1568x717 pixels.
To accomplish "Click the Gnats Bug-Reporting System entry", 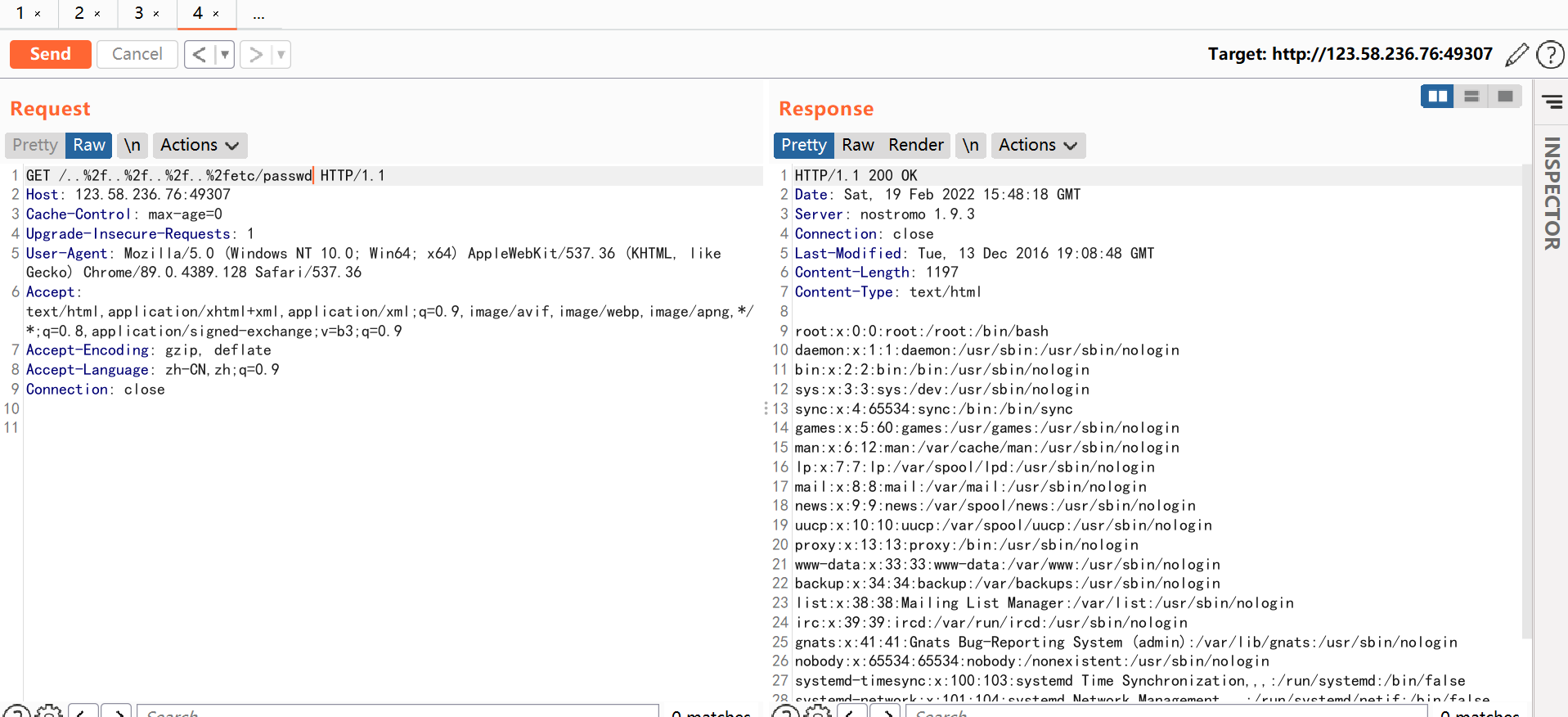I will (x=1126, y=643).
